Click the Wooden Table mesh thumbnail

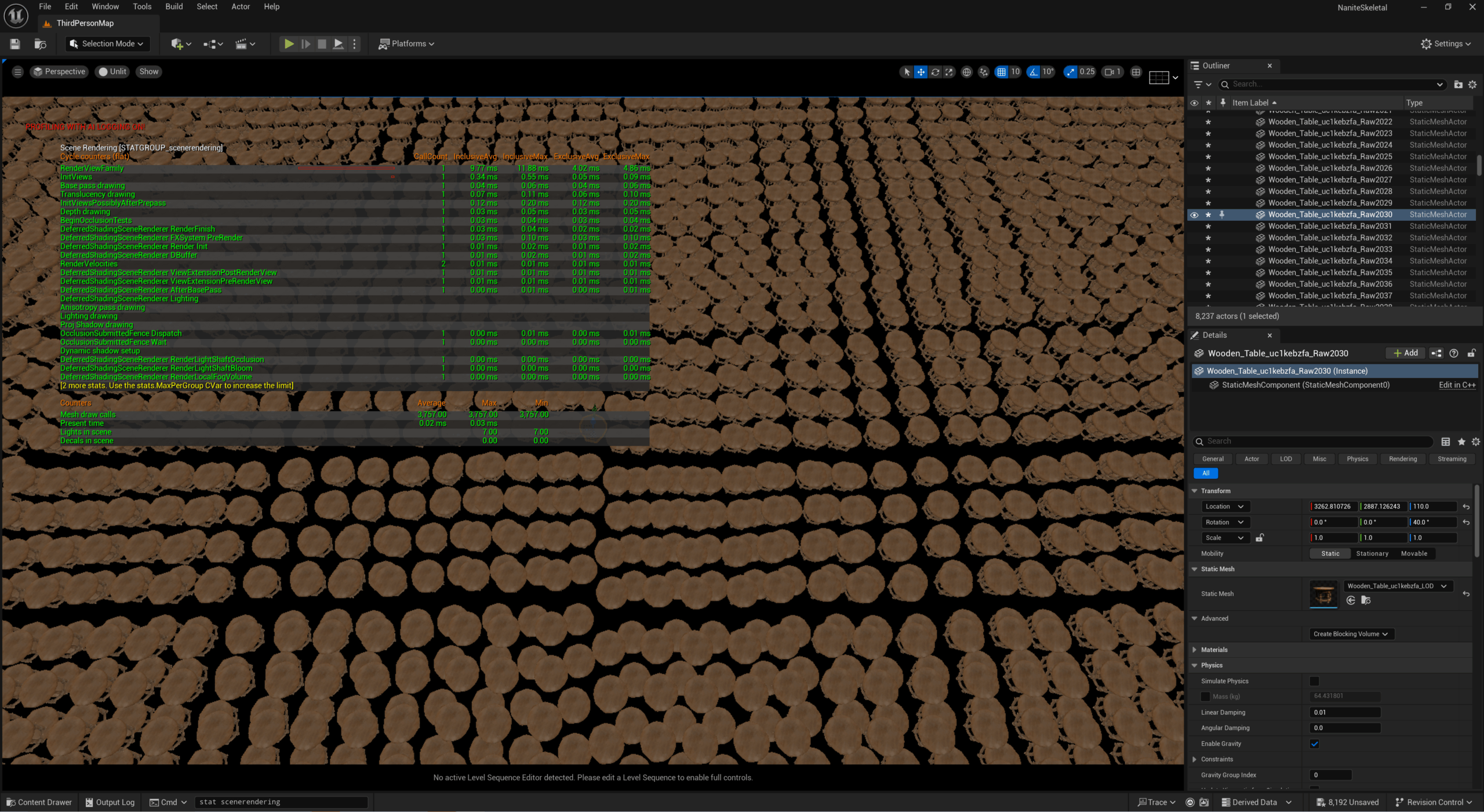1323,594
